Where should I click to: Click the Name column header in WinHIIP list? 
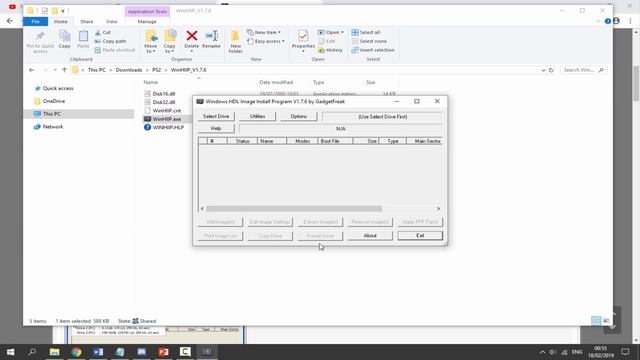pos(272,141)
